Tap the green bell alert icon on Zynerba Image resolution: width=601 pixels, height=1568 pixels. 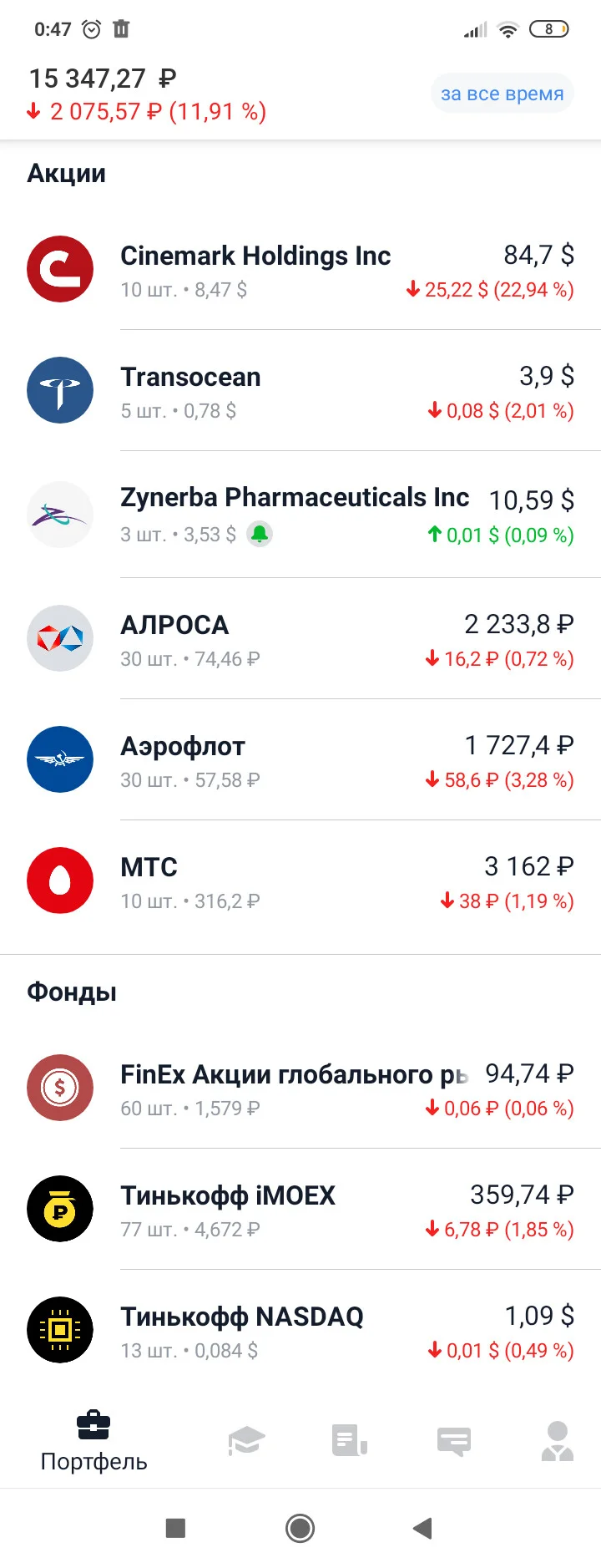[x=260, y=534]
